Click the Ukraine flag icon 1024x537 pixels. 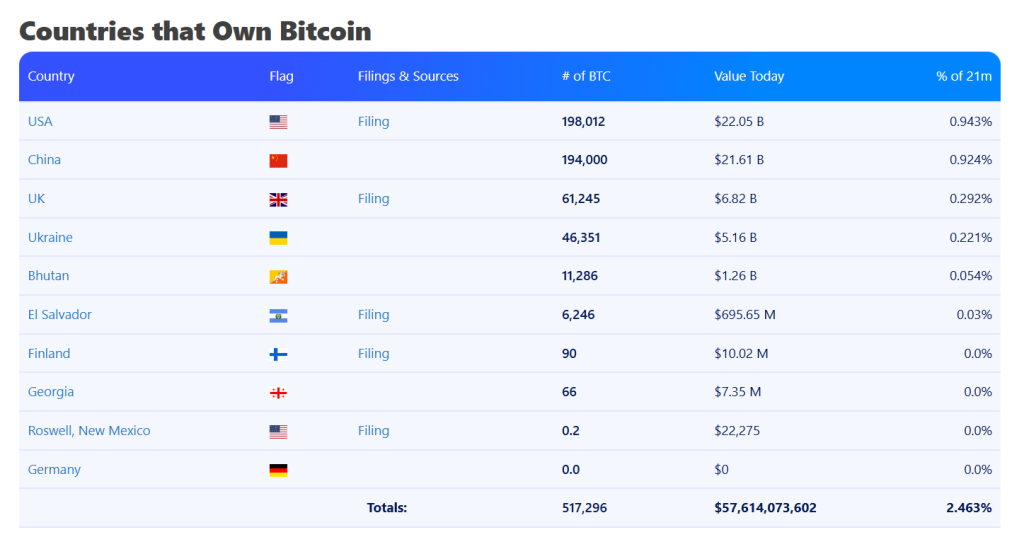pyautogui.click(x=278, y=238)
